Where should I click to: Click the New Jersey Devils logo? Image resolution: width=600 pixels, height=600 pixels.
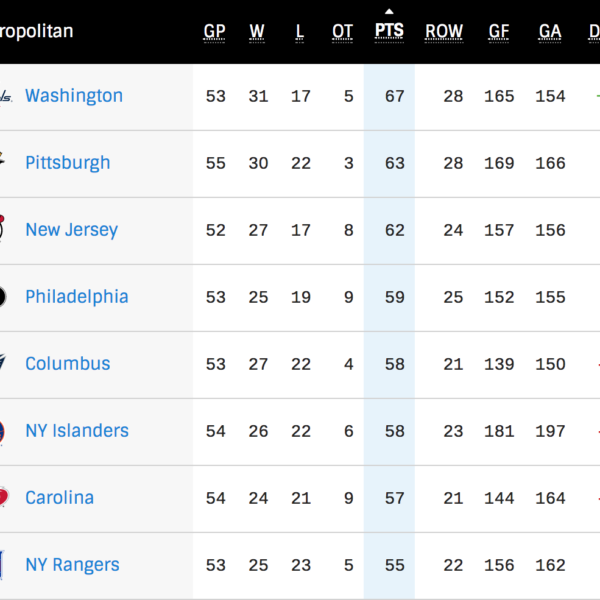coord(5,230)
